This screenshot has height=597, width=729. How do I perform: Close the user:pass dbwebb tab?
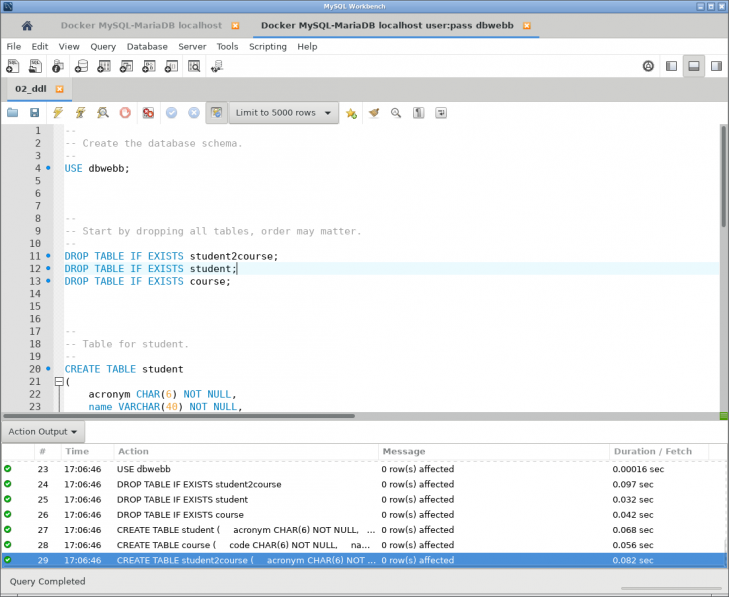click(x=527, y=26)
